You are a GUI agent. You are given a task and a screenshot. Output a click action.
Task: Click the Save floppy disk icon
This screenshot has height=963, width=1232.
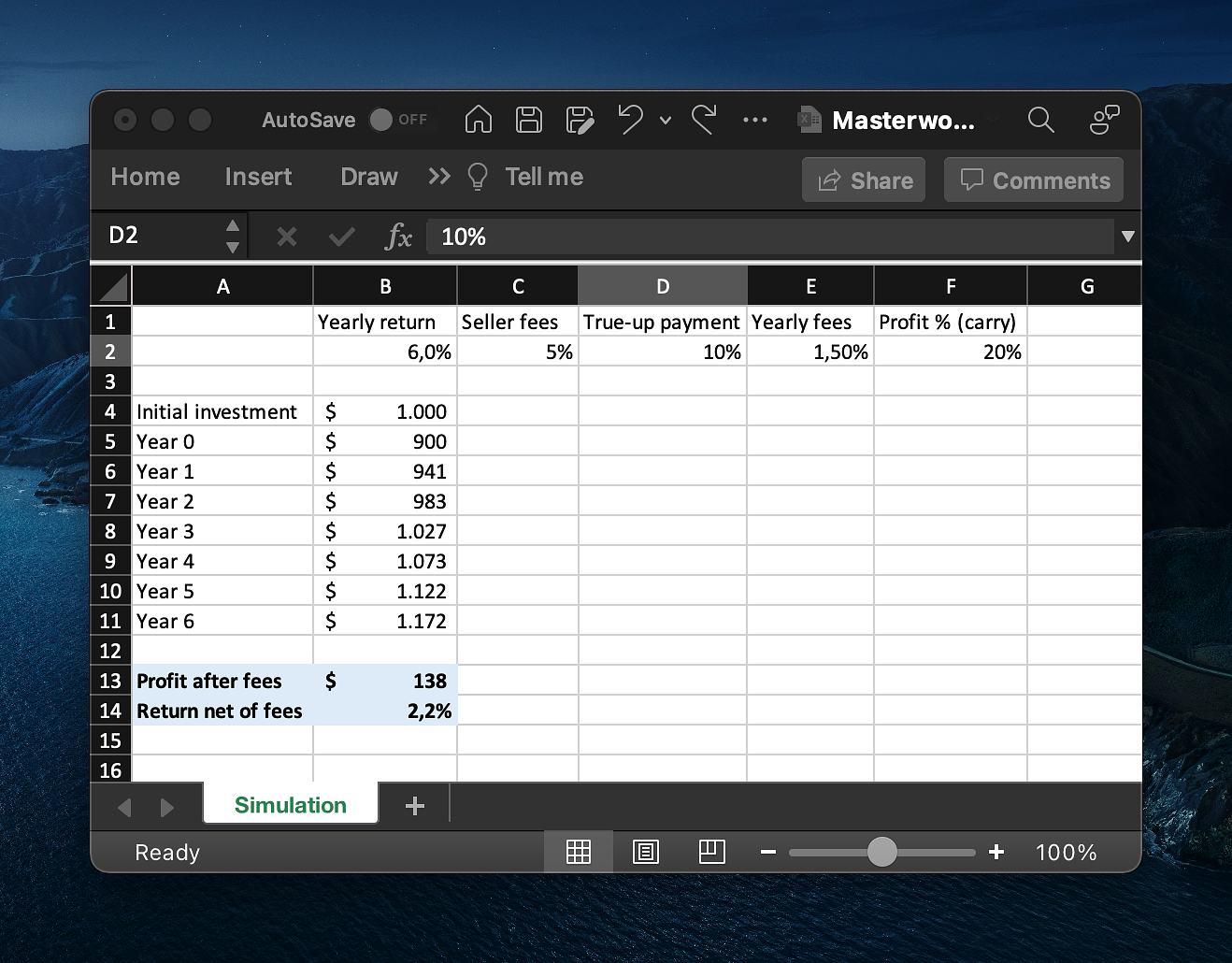pos(528,120)
